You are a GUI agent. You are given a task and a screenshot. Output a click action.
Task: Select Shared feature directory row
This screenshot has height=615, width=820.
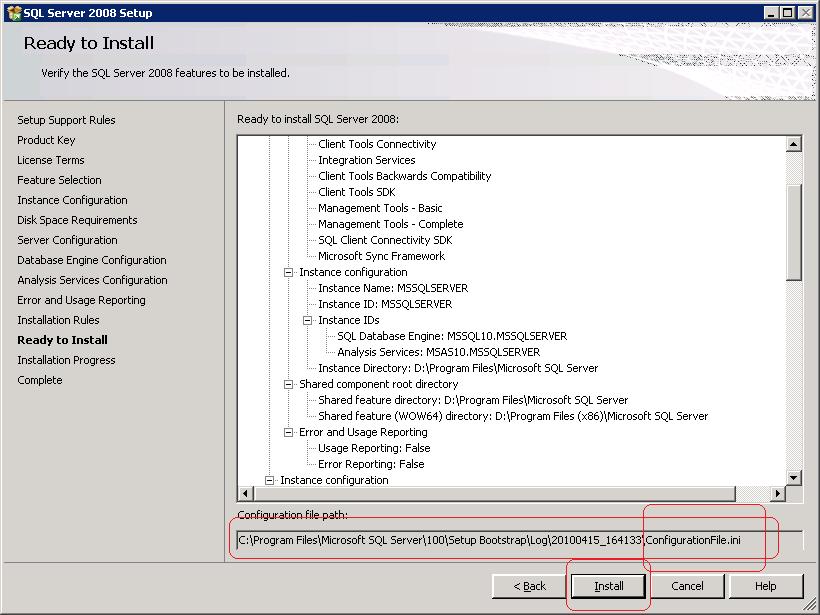click(473, 400)
